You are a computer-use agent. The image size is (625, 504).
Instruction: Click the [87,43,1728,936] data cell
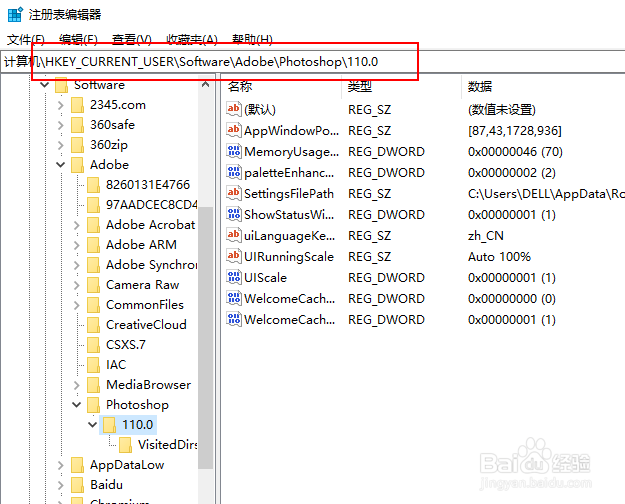pyautogui.click(x=515, y=130)
